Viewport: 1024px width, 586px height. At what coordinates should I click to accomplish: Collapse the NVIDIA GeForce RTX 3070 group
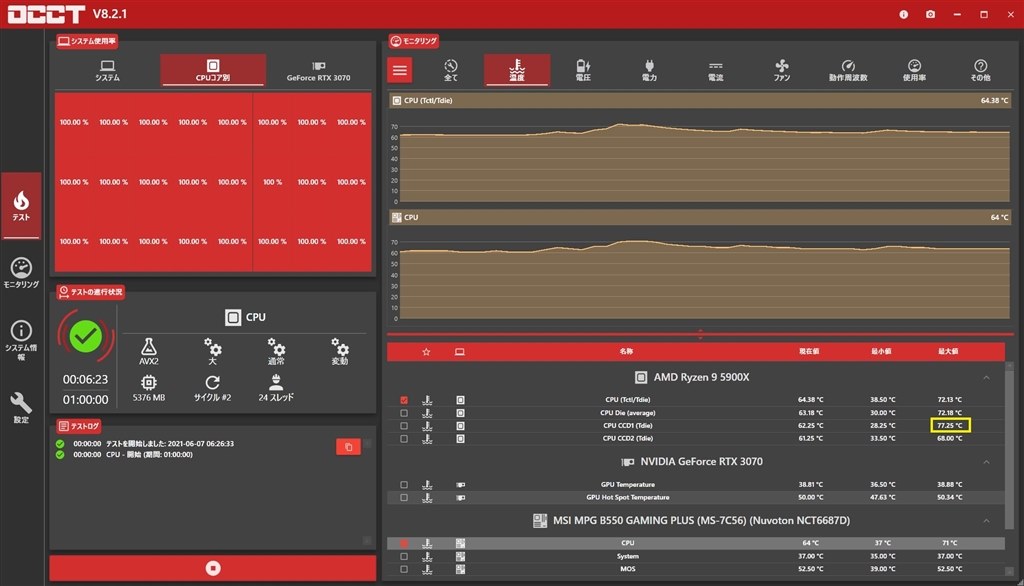pos(986,462)
